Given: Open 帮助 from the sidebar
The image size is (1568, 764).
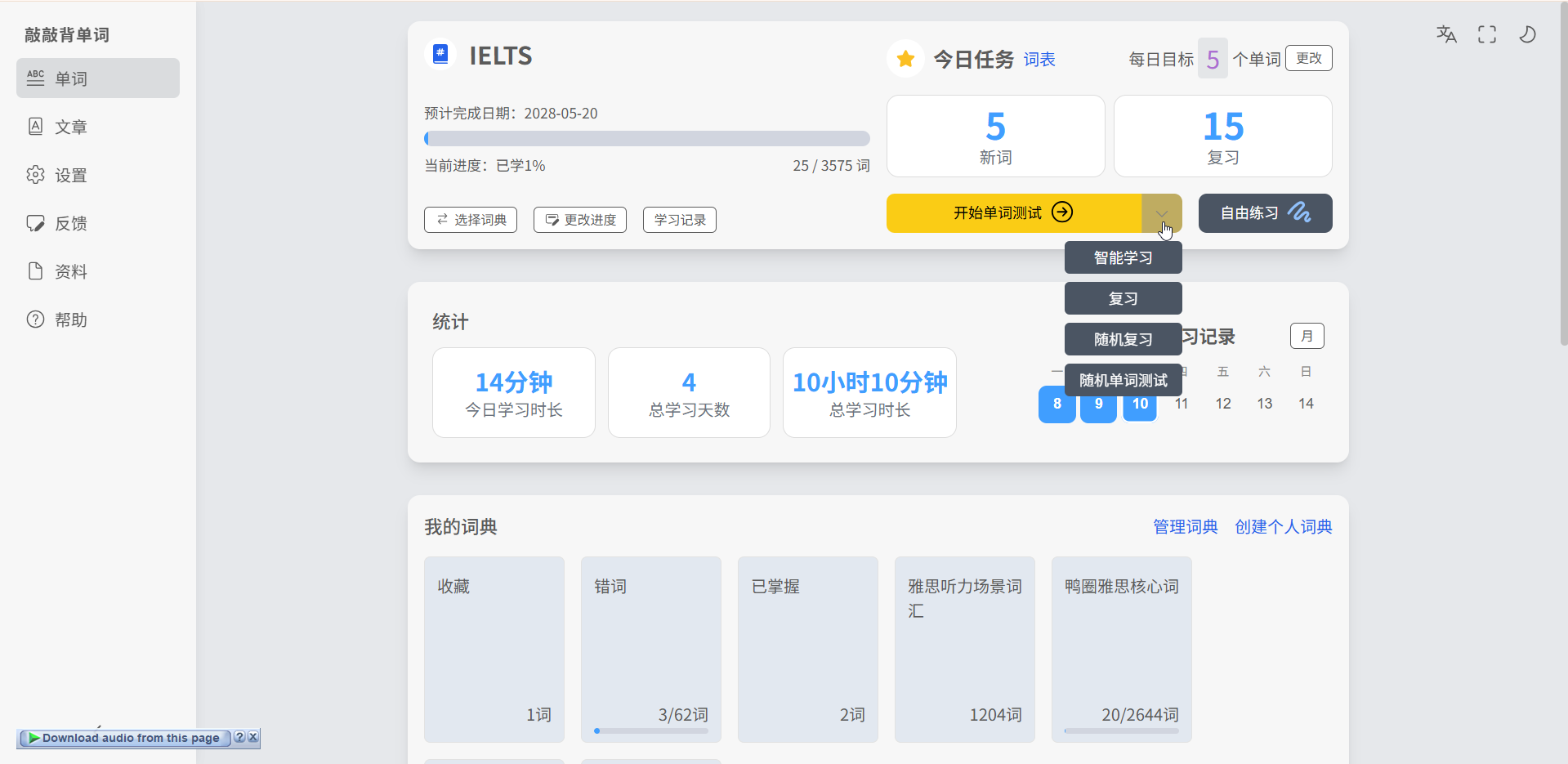Looking at the screenshot, I should 98,319.
